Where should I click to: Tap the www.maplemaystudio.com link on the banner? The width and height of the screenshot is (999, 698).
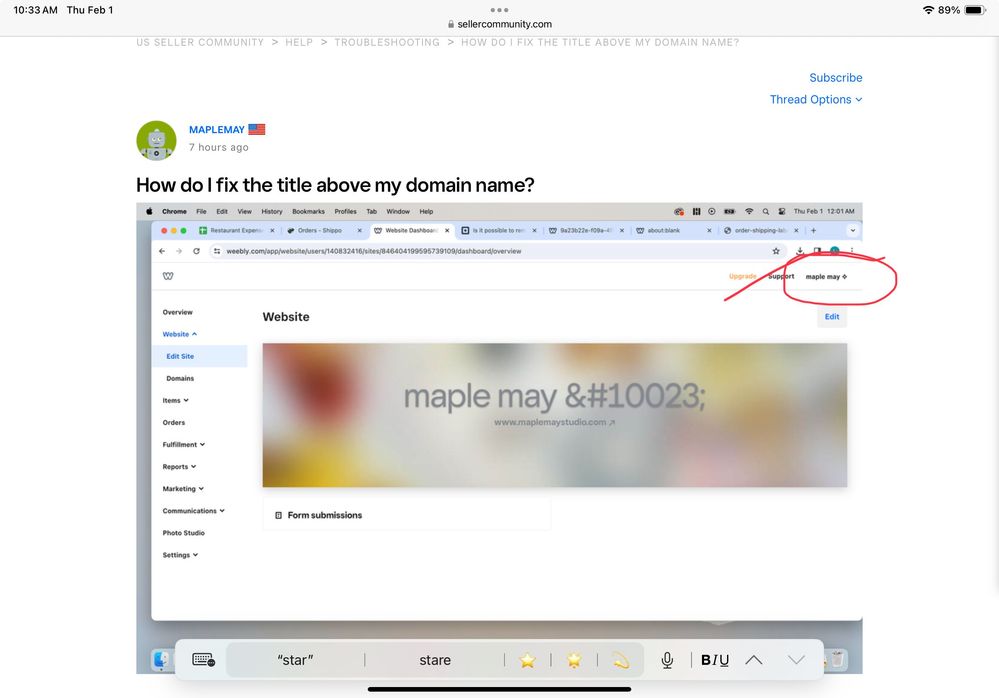coord(554,422)
